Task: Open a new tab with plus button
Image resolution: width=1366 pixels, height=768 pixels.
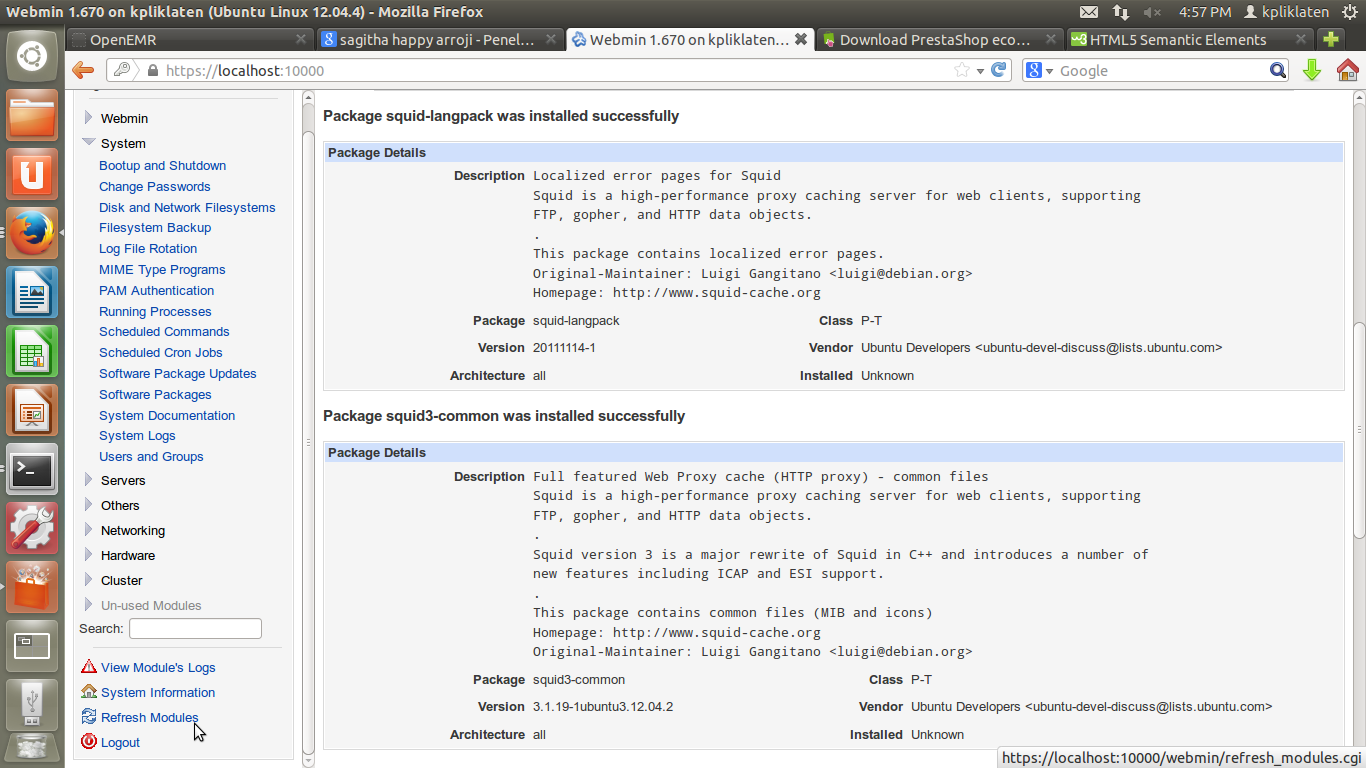Action: pyautogui.click(x=1330, y=40)
